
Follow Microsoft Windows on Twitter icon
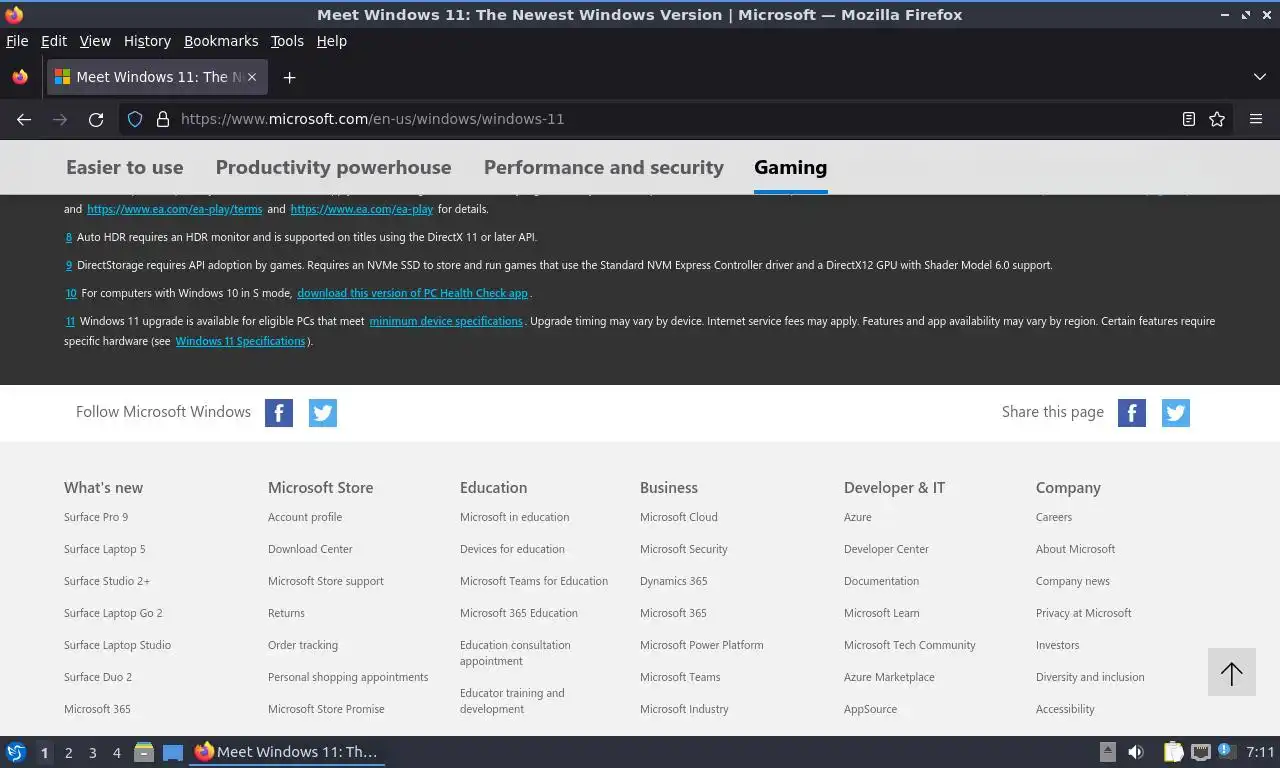click(x=323, y=413)
